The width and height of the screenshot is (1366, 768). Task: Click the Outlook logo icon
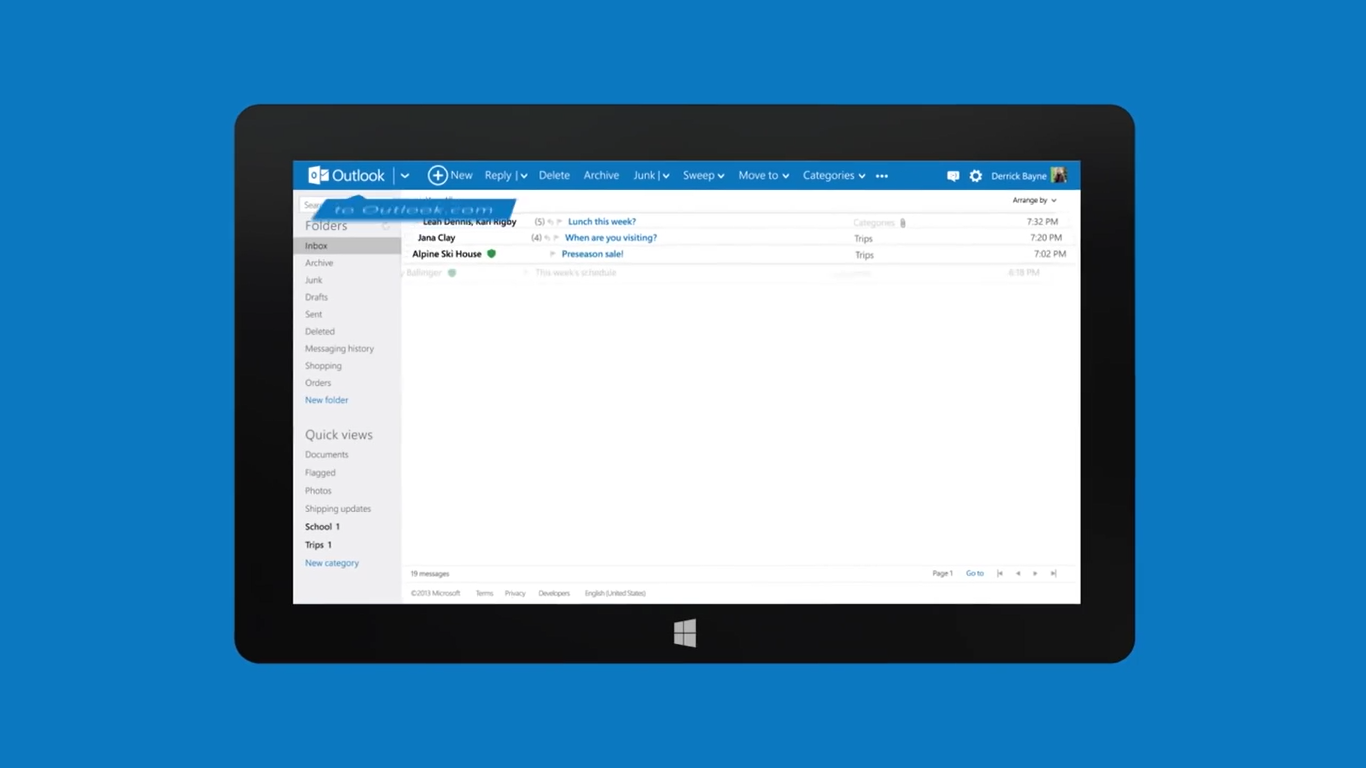pos(318,175)
